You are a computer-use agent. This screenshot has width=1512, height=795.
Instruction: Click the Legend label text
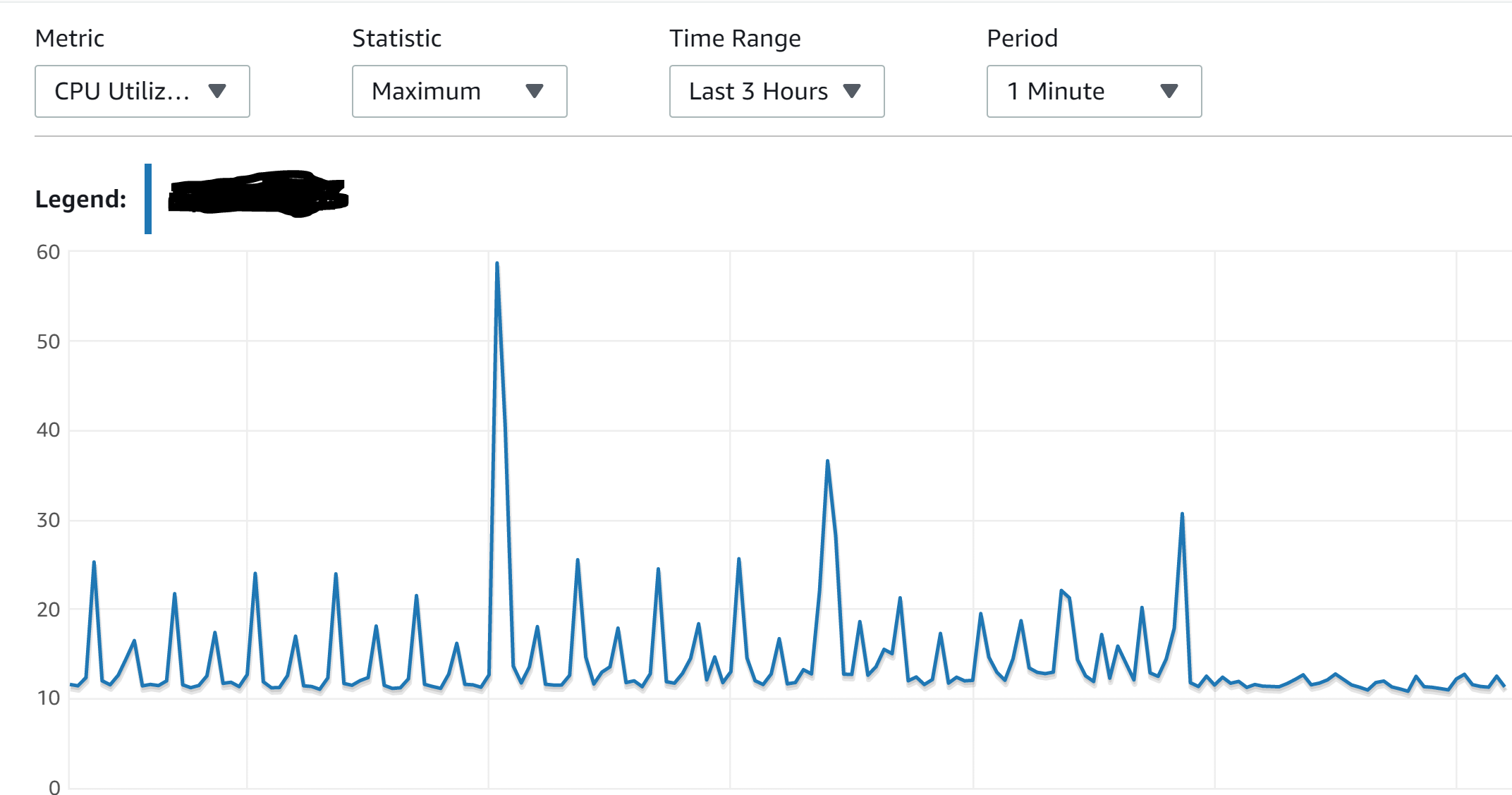(x=82, y=199)
